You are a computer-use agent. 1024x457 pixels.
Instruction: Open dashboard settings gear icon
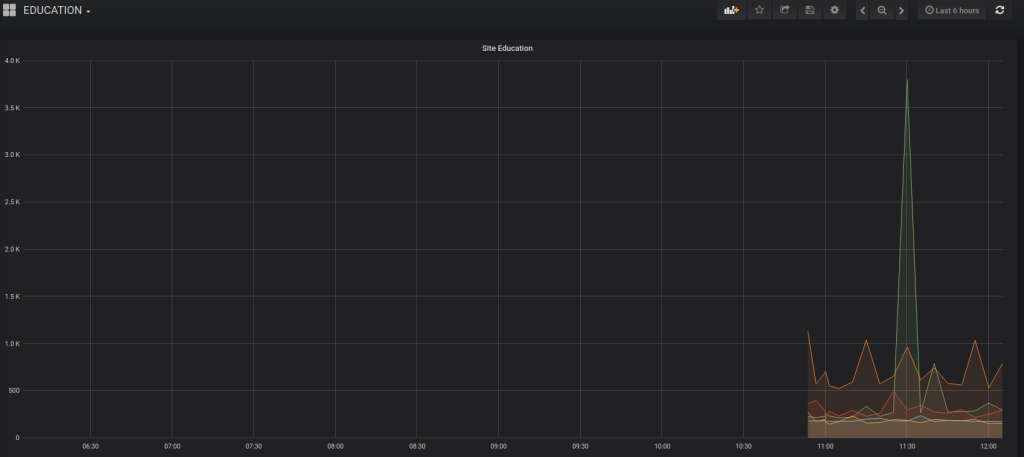835,10
